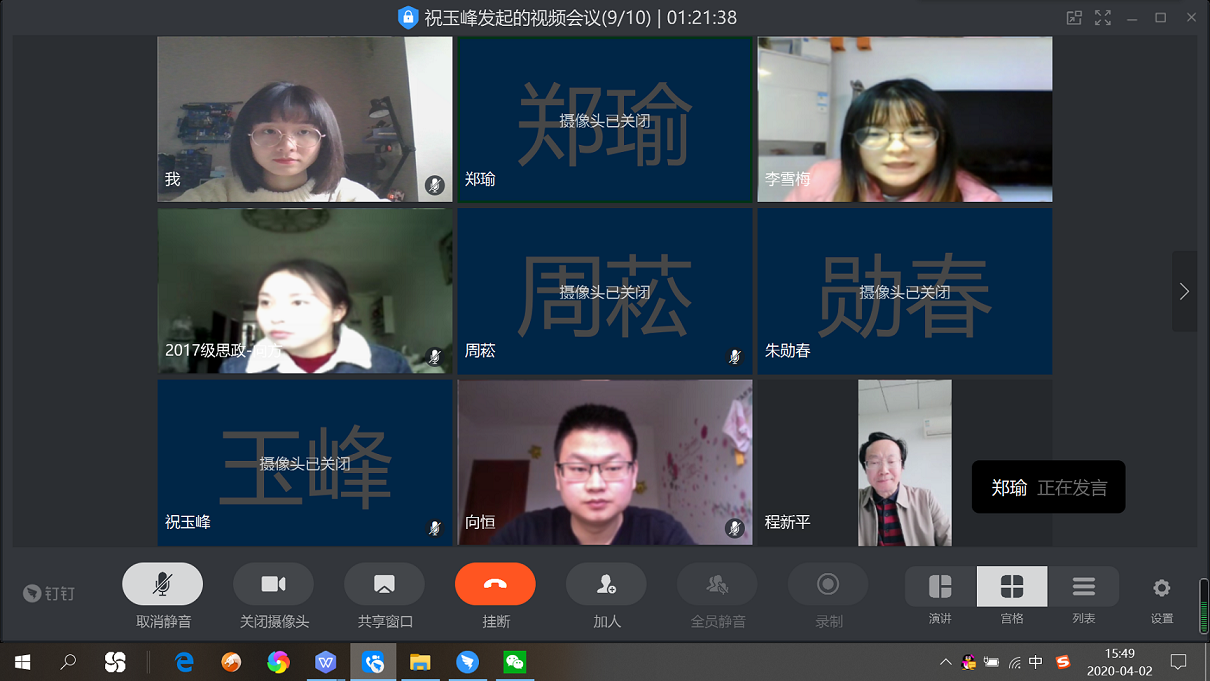Click the lock icon before meeting title
The image size is (1210, 681).
(x=407, y=18)
